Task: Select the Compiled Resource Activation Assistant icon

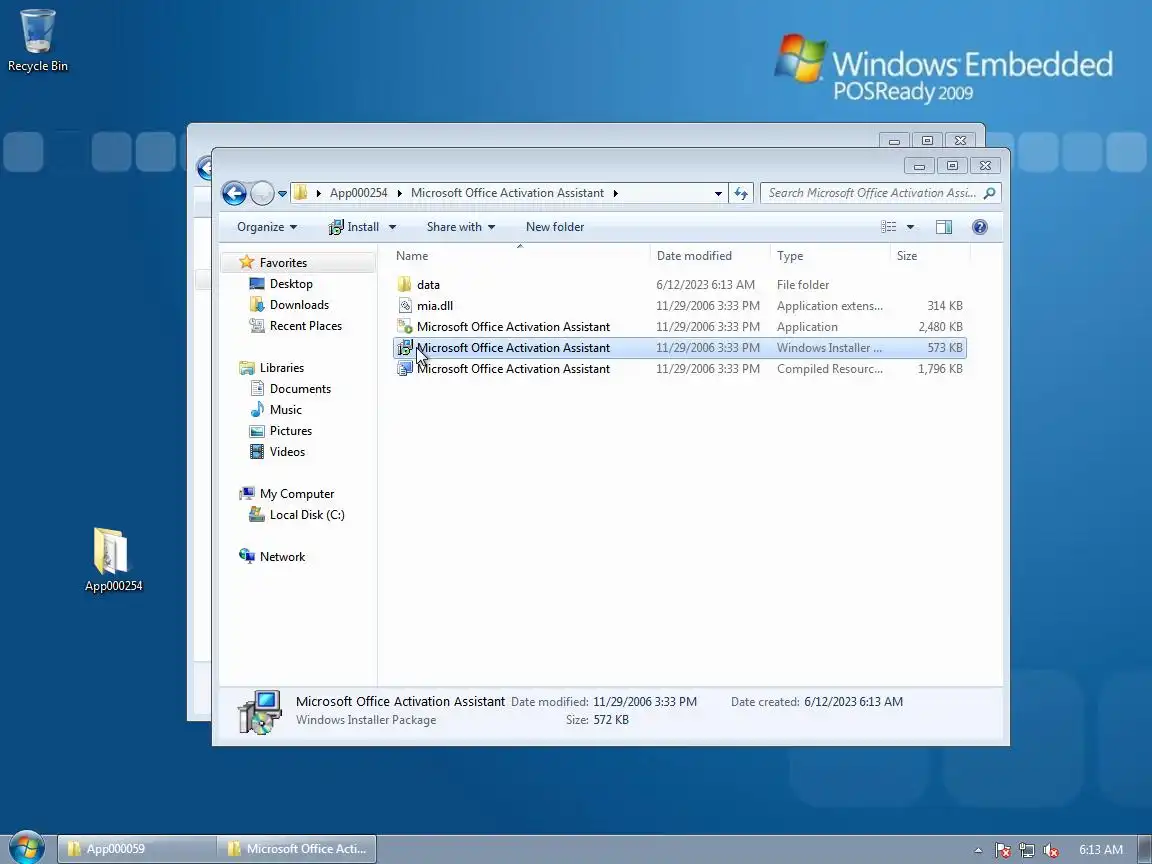Action: click(x=405, y=369)
